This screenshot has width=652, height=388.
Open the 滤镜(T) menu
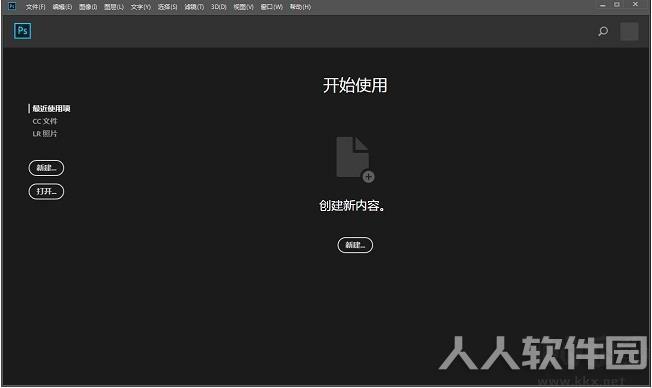[194, 7]
